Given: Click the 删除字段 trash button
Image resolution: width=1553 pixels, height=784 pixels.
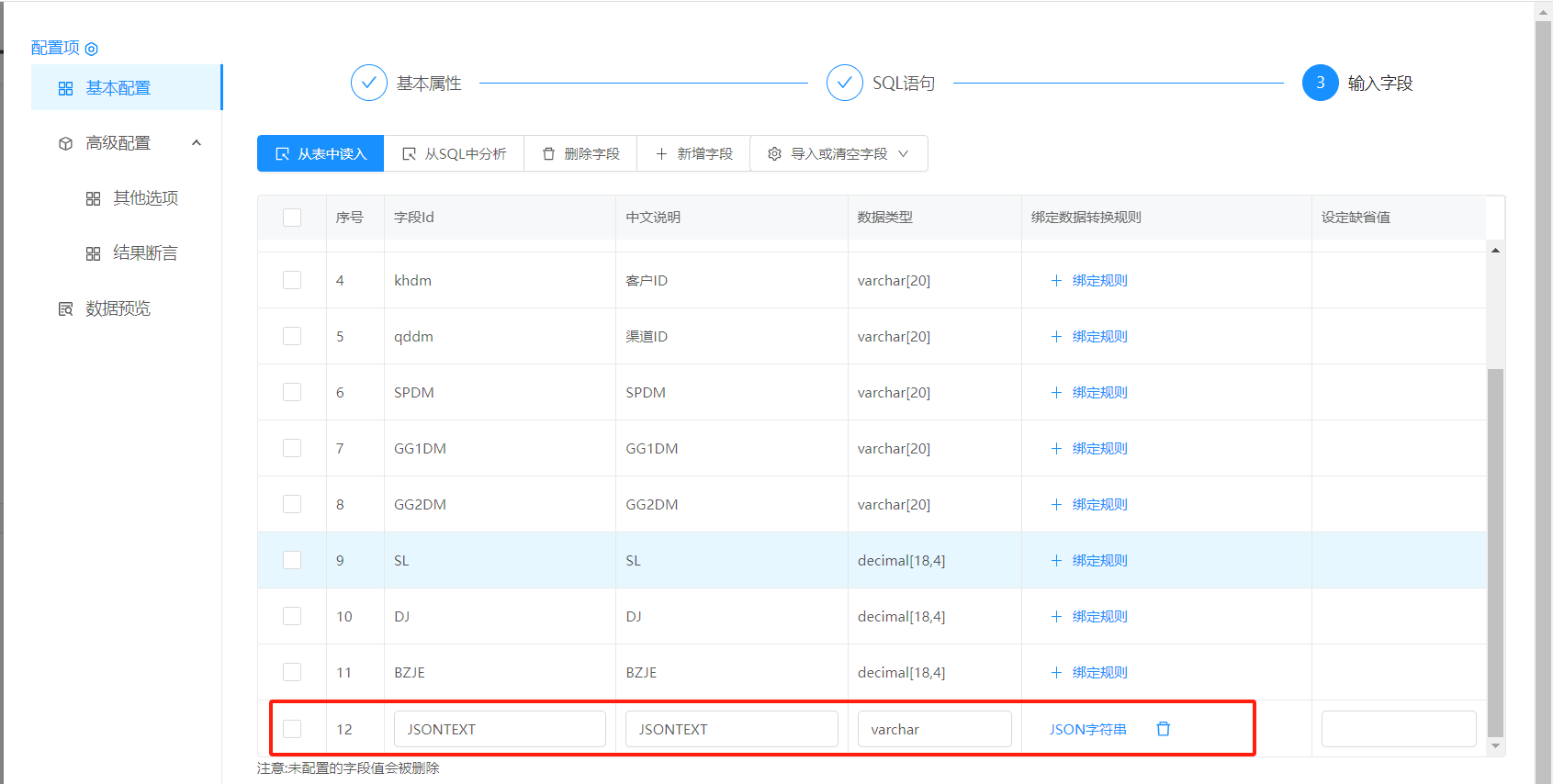Looking at the screenshot, I should (x=581, y=153).
